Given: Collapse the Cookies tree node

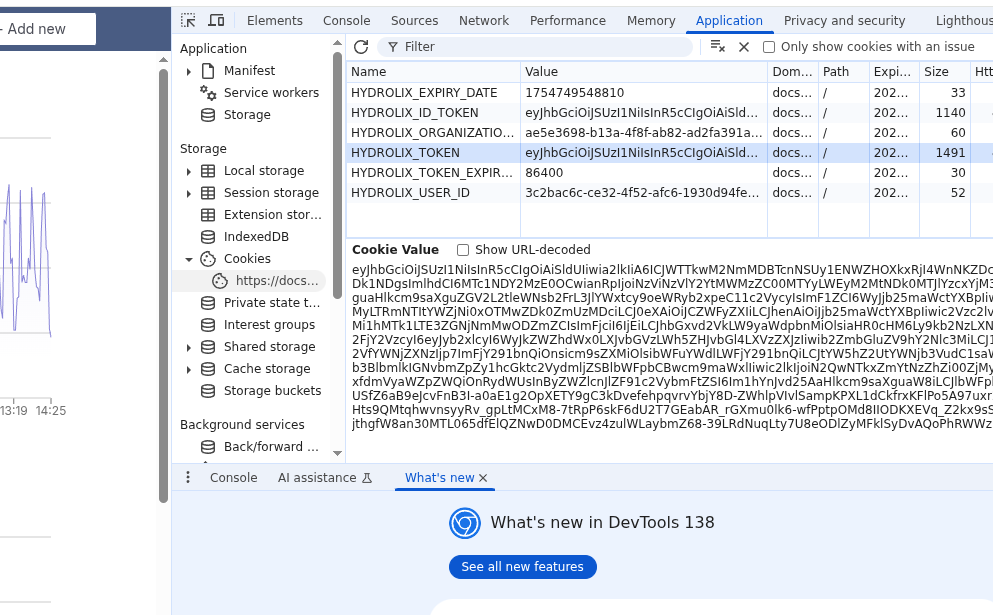Looking at the screenshot, I should click(x=189, y=259).
